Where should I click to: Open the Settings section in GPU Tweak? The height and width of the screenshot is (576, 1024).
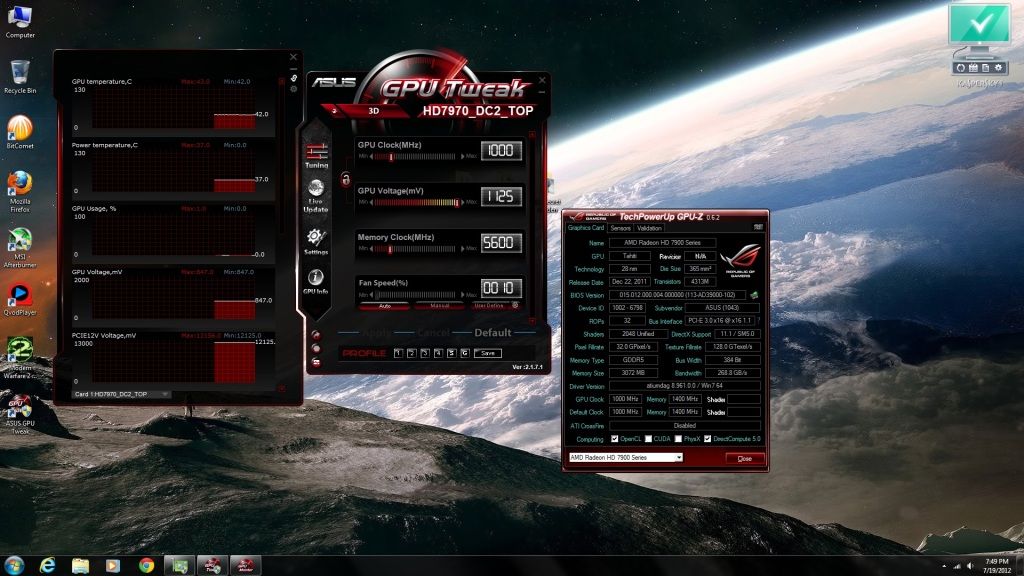click(316, 241)
